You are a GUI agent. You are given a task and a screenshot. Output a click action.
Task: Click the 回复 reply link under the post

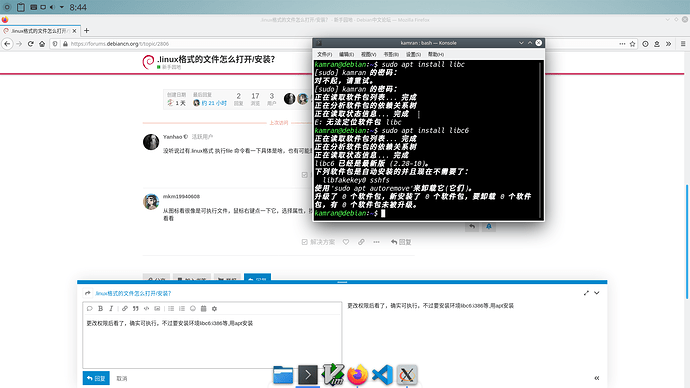tap(401, 242)
